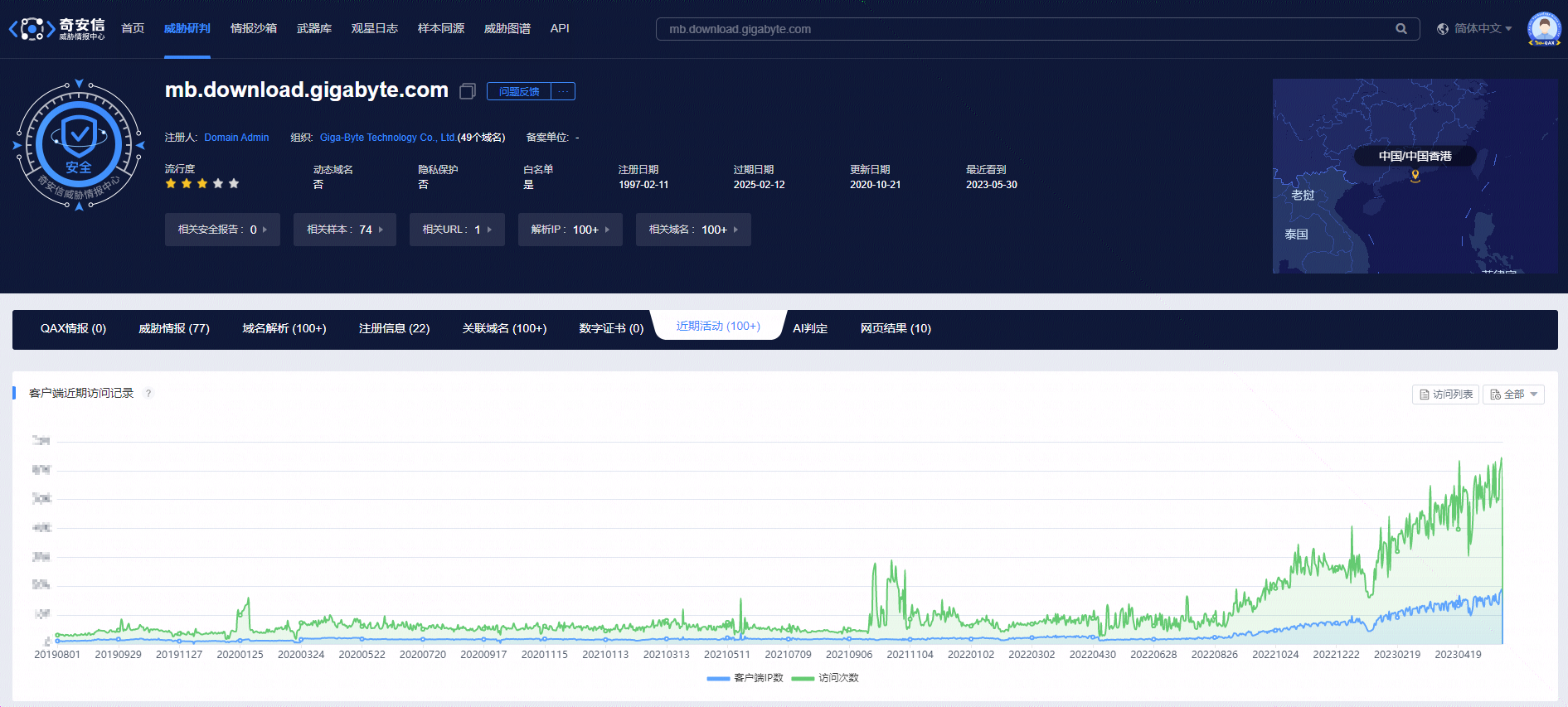Screen dimensions: 1568x707
Task: Switch to 关联域名 (100+) tab
Action: [x=505, y=329]
